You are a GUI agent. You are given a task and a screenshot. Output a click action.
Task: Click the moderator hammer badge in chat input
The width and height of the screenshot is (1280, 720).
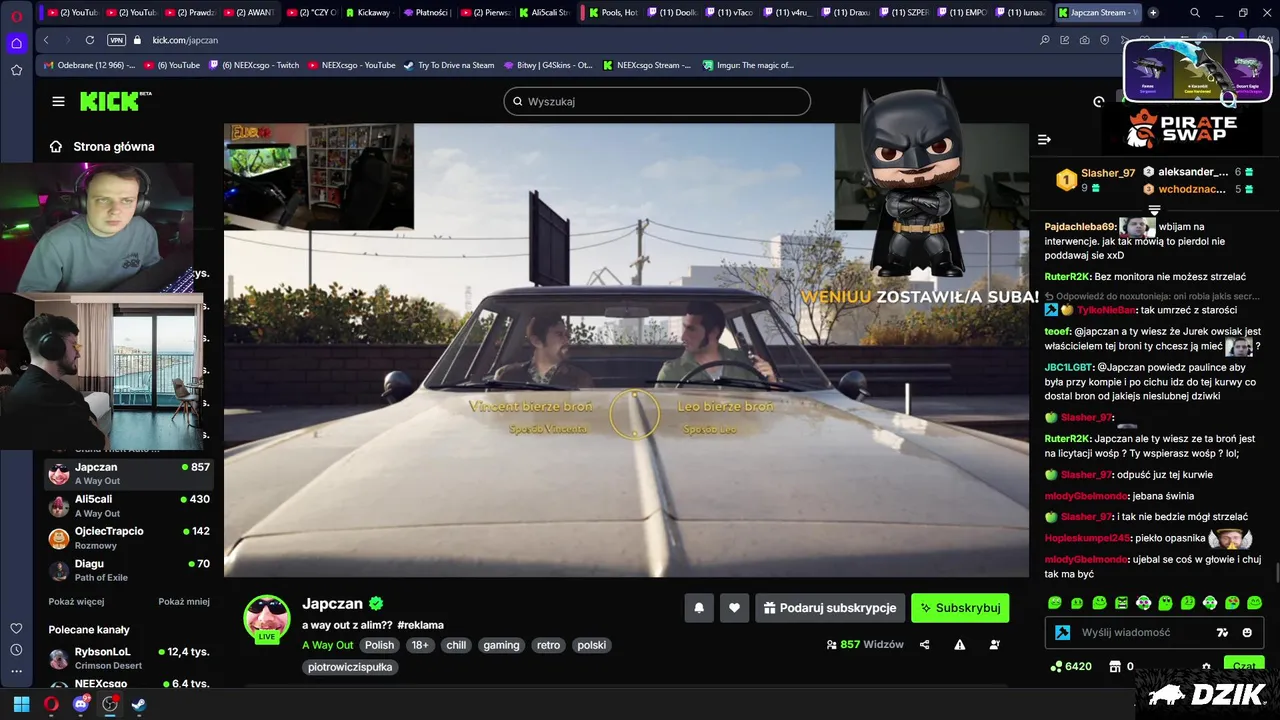click(x=1062, y=632)
